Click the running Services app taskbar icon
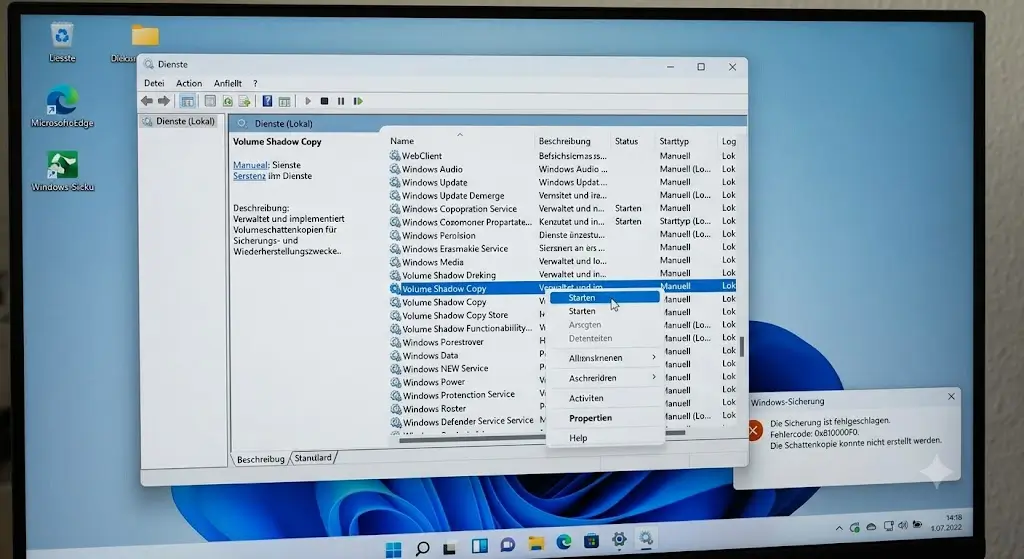This screenshot has height=559, width=1024. pyautogui.click(x=646, y=538)
